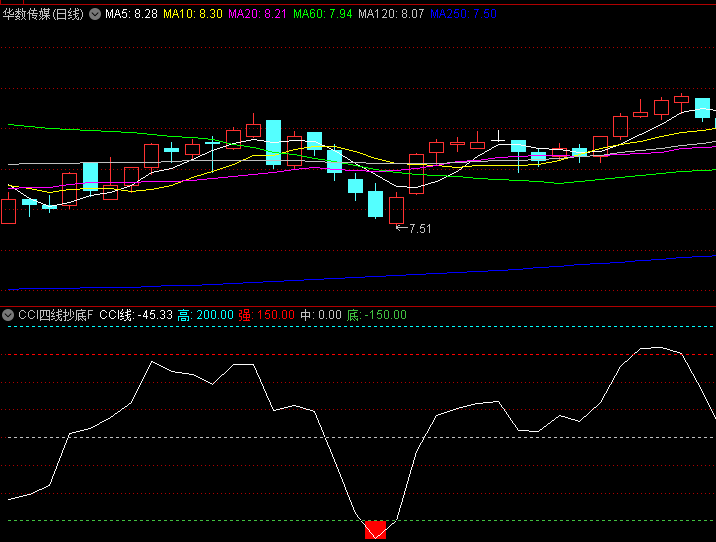The height and width of the screenshot is (542, 716).
Task: Click the CCI线 value readout
Action: point(136,315)
